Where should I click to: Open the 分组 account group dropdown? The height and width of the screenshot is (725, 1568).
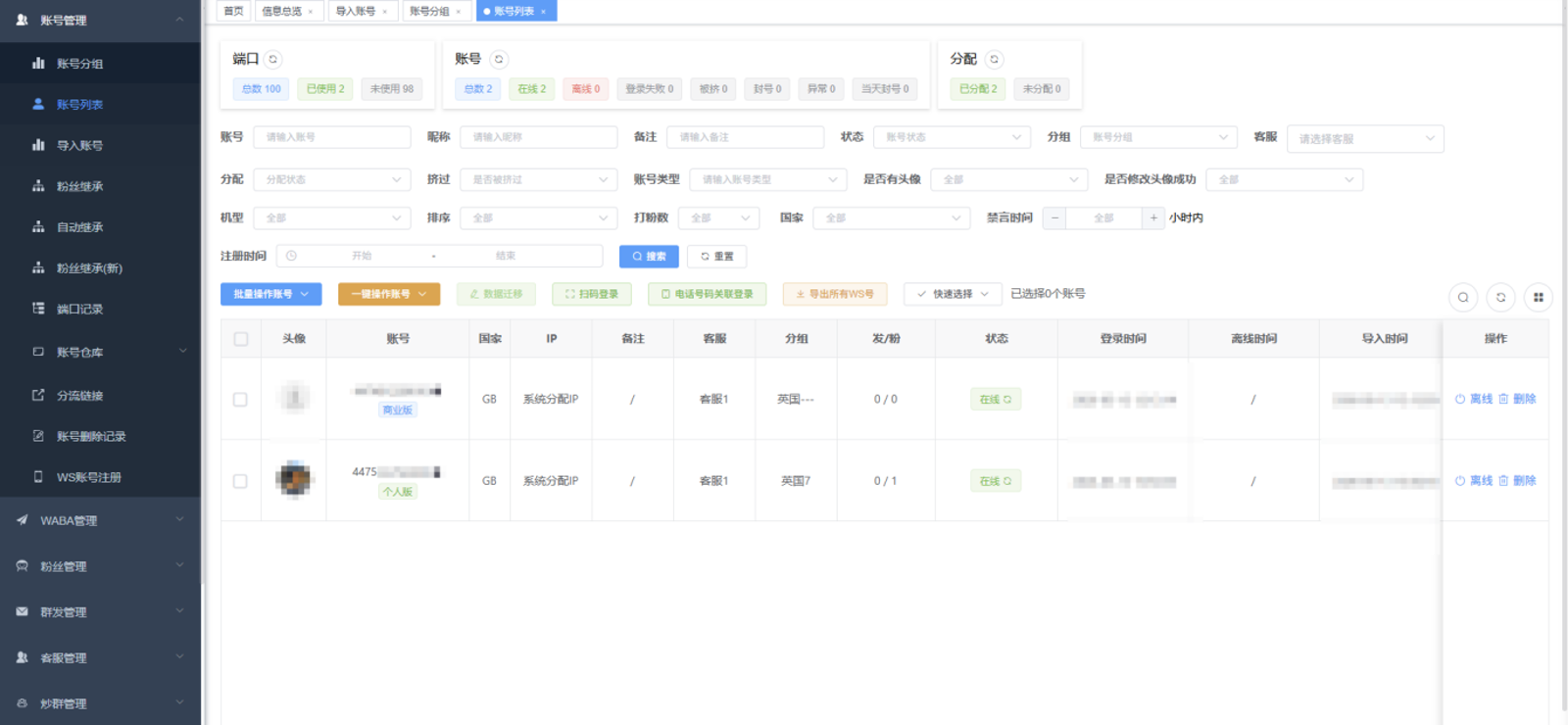[x=1158, y=137]
